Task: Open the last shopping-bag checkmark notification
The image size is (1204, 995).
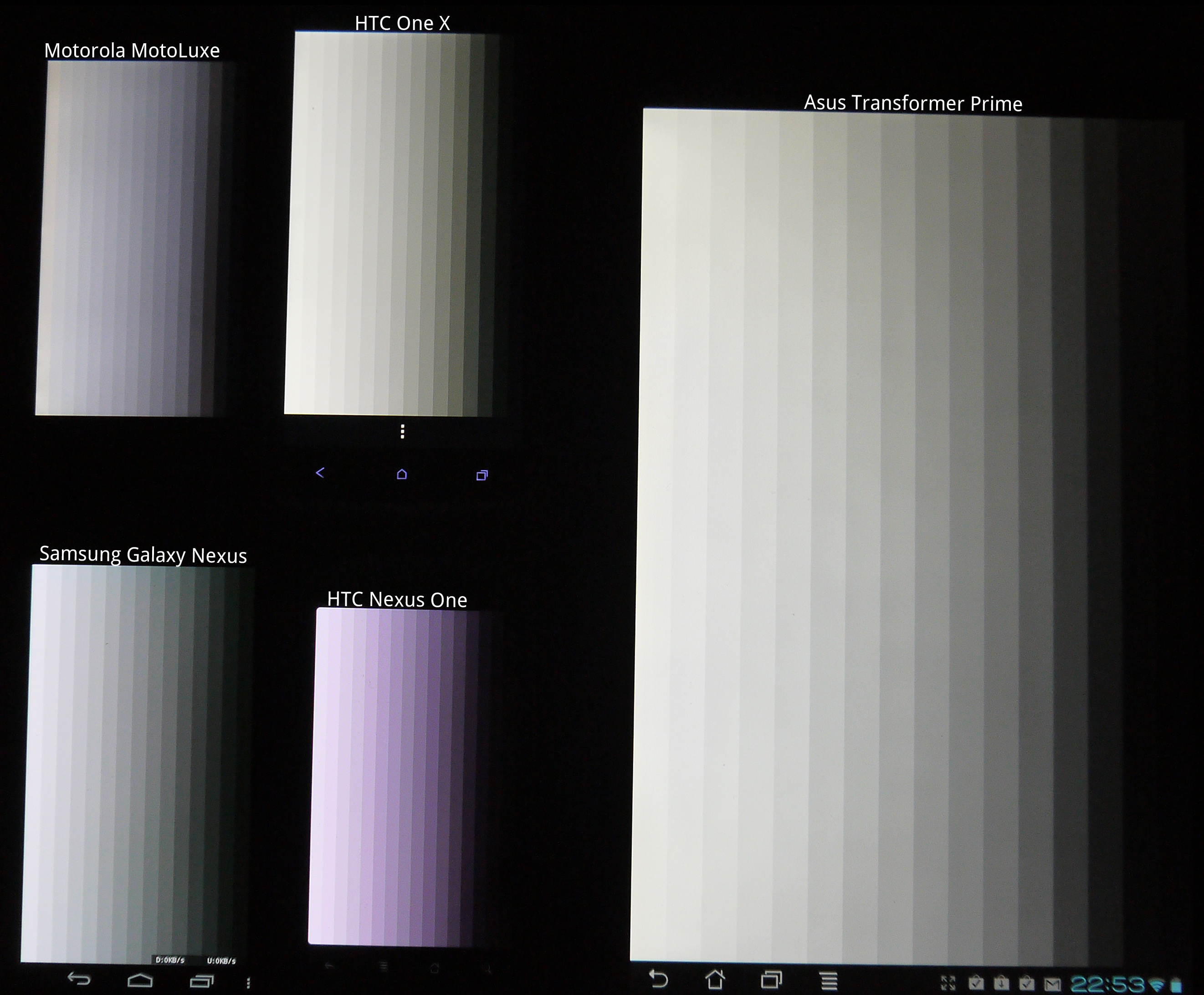Action: coord(1027,983)
